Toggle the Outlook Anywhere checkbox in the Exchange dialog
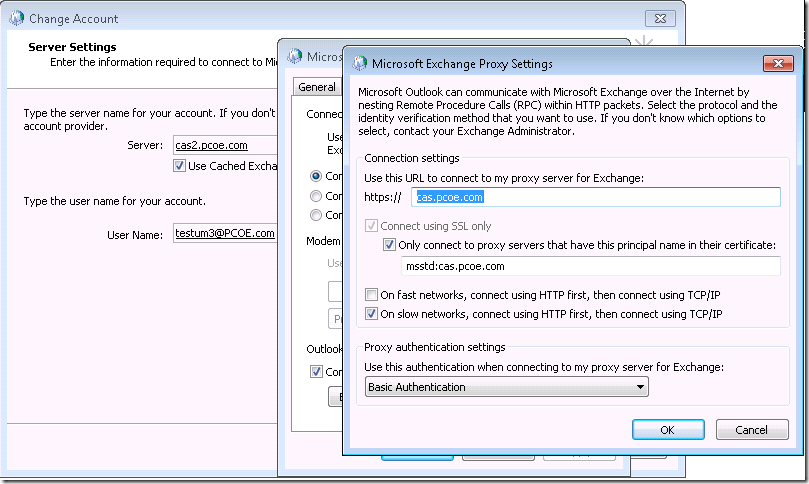809x484 pixels. coord(316,372)
